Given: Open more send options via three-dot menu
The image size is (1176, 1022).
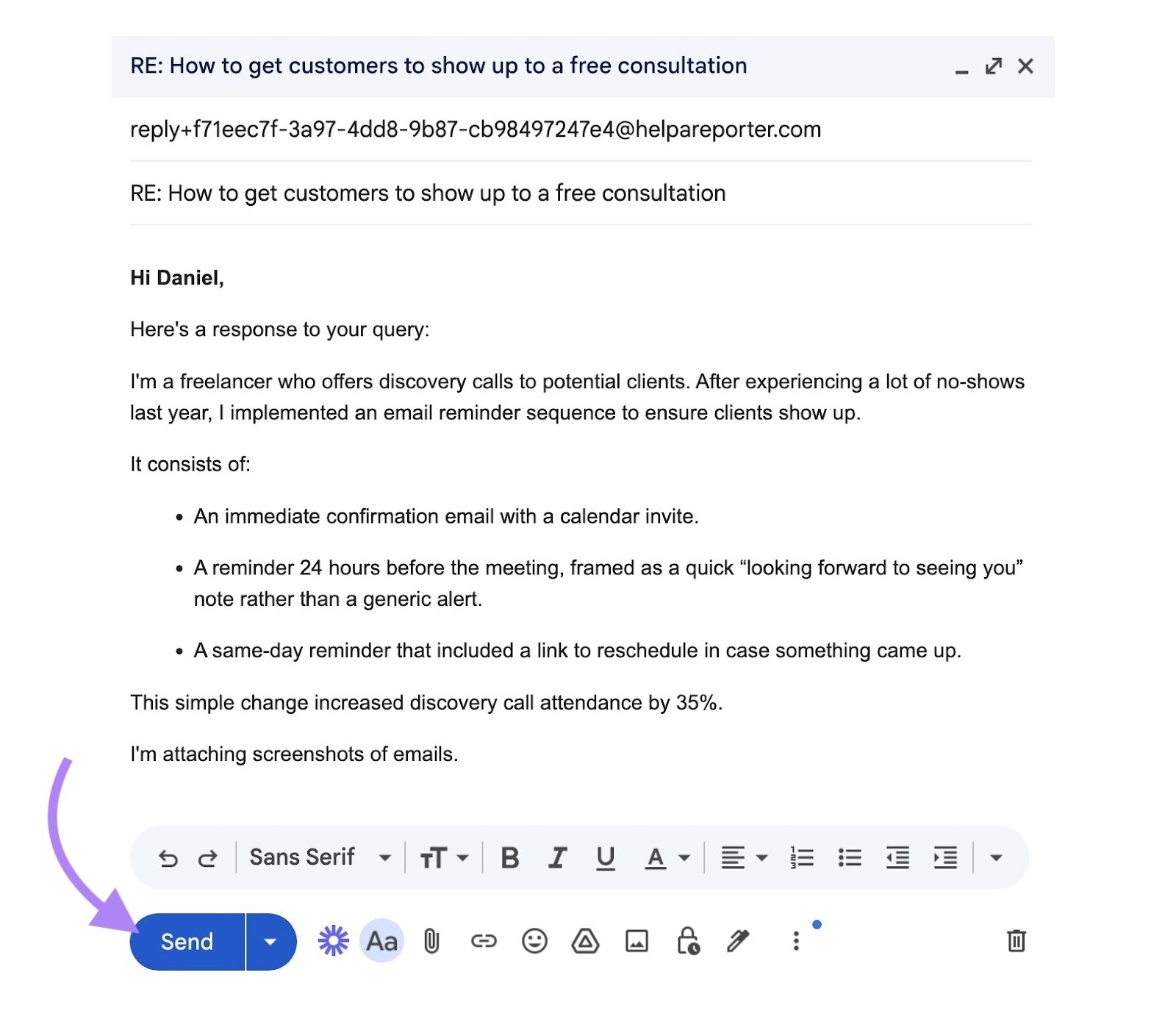Looking at the screenshot, I should point(795,941).
